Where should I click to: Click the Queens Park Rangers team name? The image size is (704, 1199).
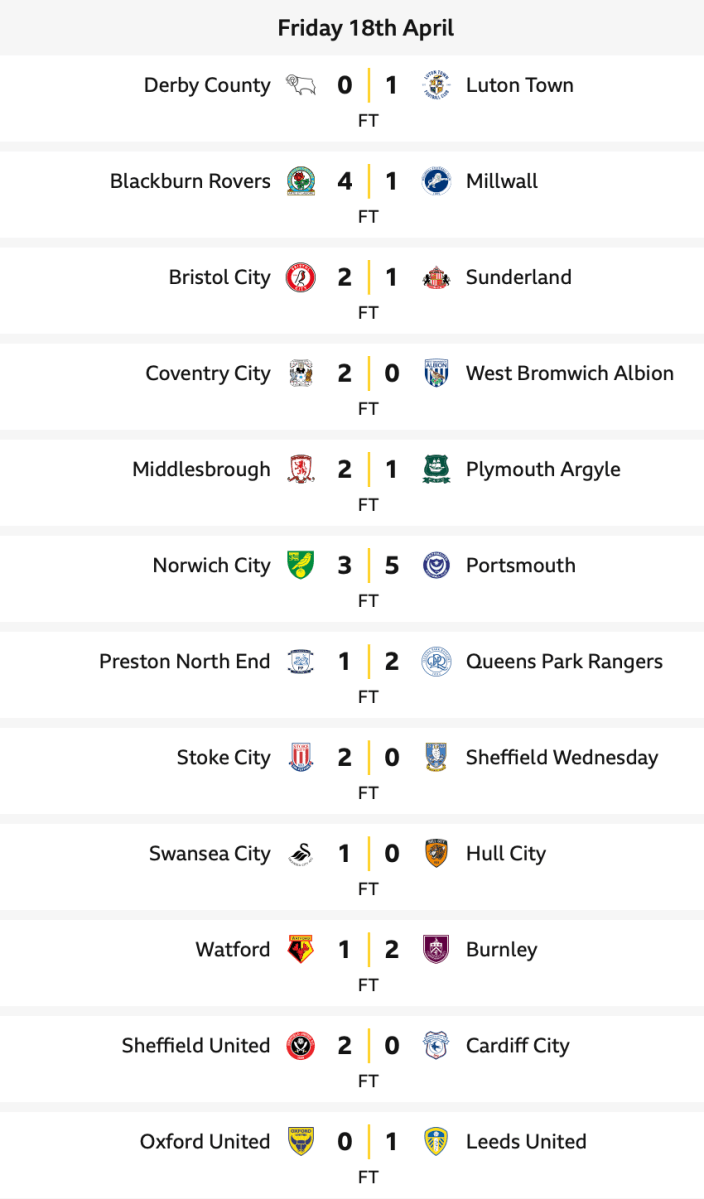tap(564, 661)
